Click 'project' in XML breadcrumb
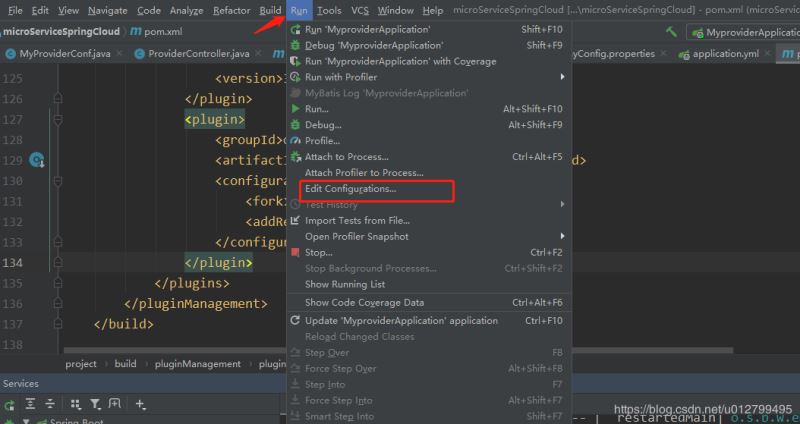 81,364
